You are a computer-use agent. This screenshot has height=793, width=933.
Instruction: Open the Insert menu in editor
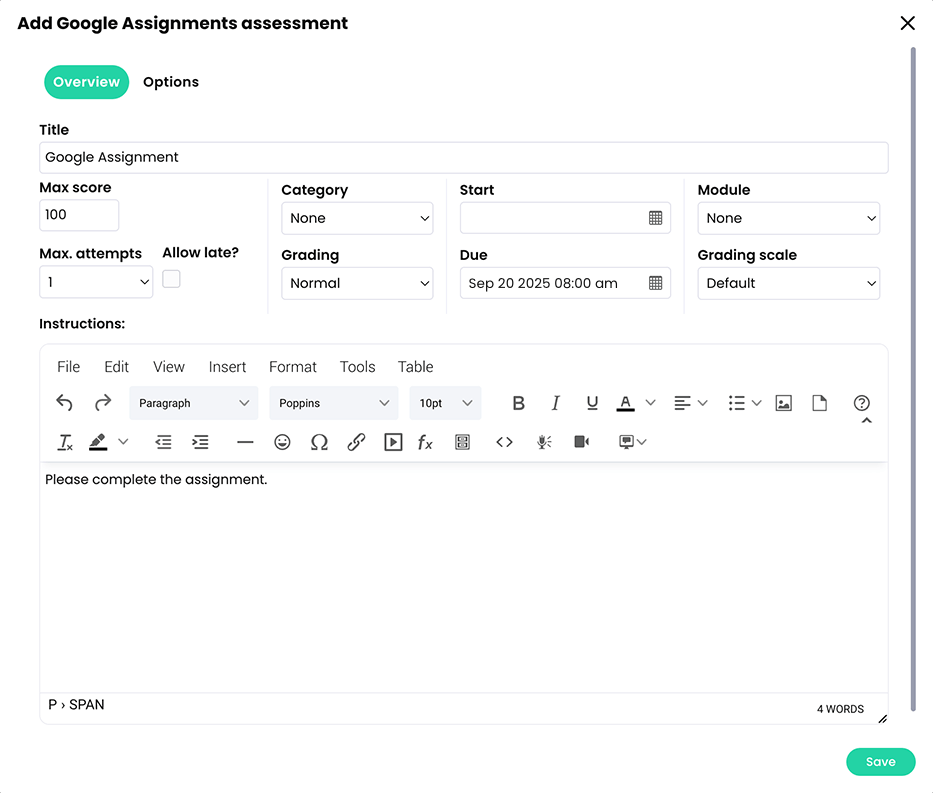click(x=227, y=366)
